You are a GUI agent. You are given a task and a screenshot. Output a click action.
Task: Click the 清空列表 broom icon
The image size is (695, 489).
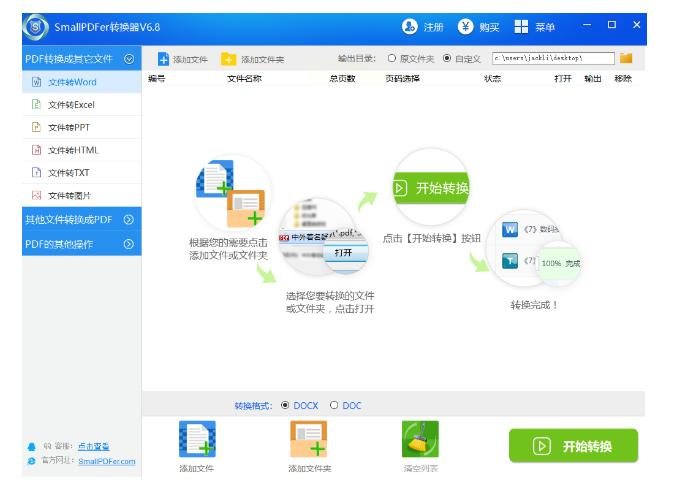420,439
